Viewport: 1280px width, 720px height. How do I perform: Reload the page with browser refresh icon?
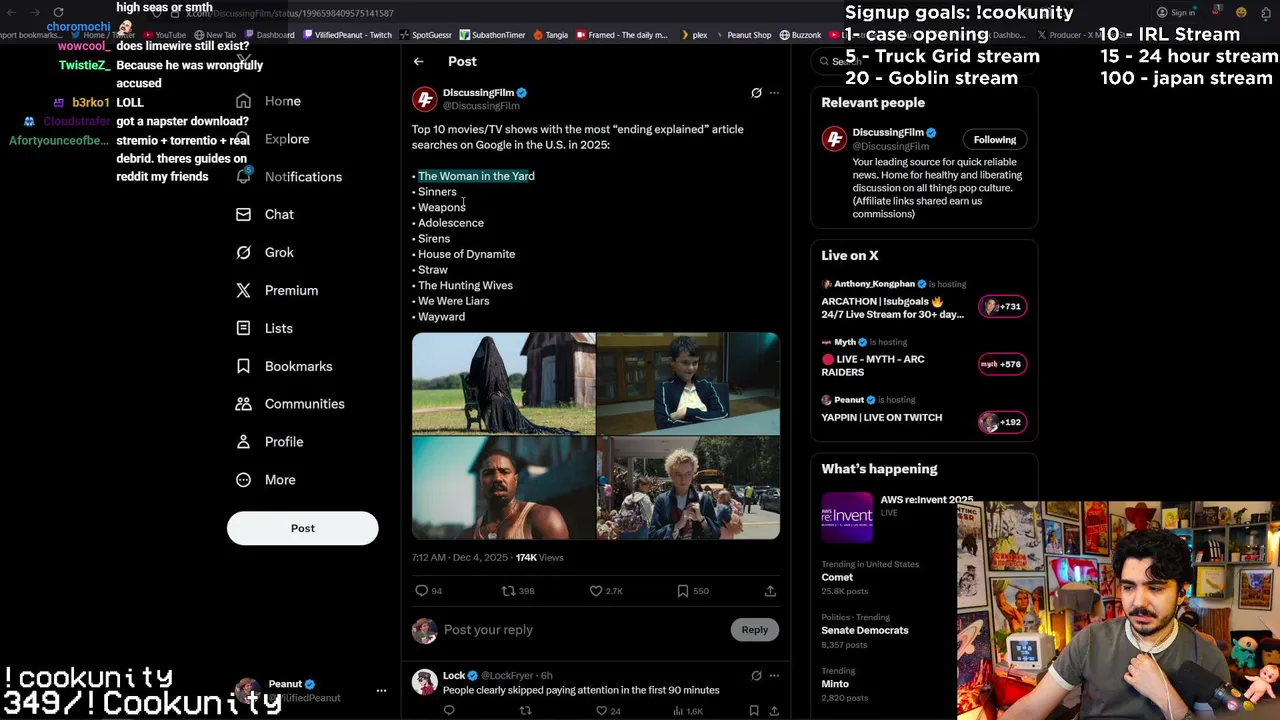coord(59,12)
